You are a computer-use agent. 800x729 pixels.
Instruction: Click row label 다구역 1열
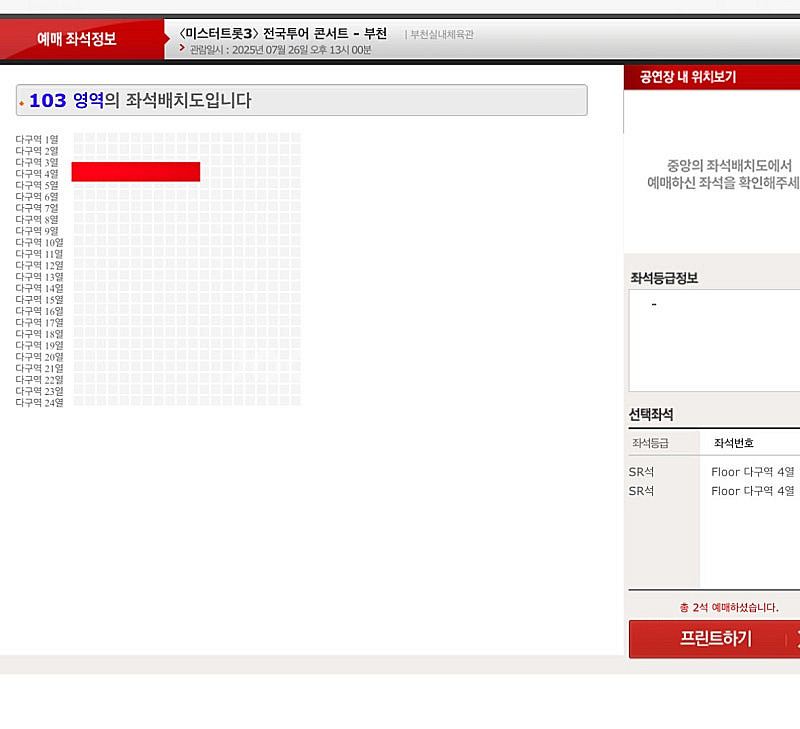pyautogui.click(x=37, y=139)
